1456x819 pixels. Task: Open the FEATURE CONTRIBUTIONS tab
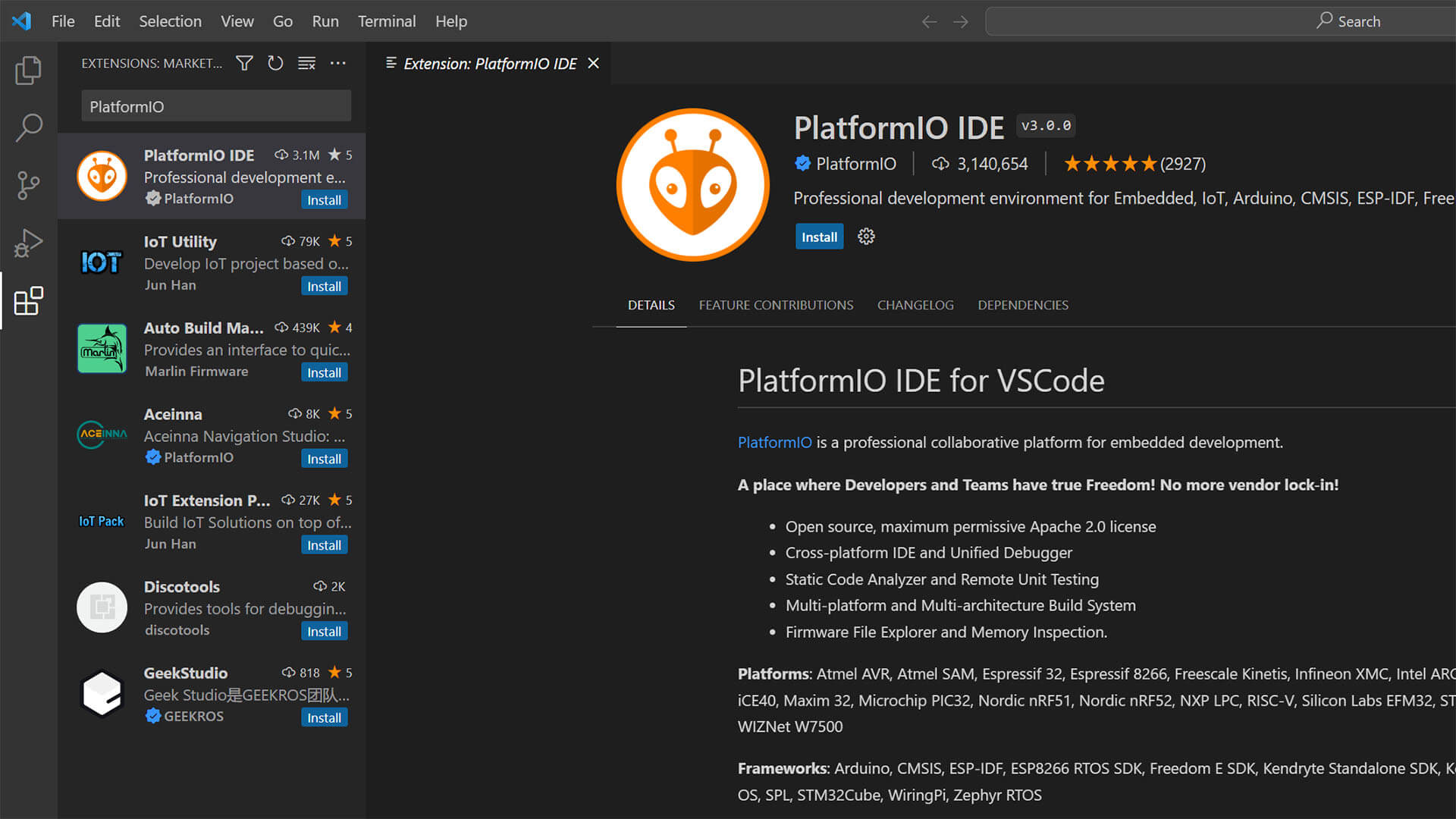(775, 304)
